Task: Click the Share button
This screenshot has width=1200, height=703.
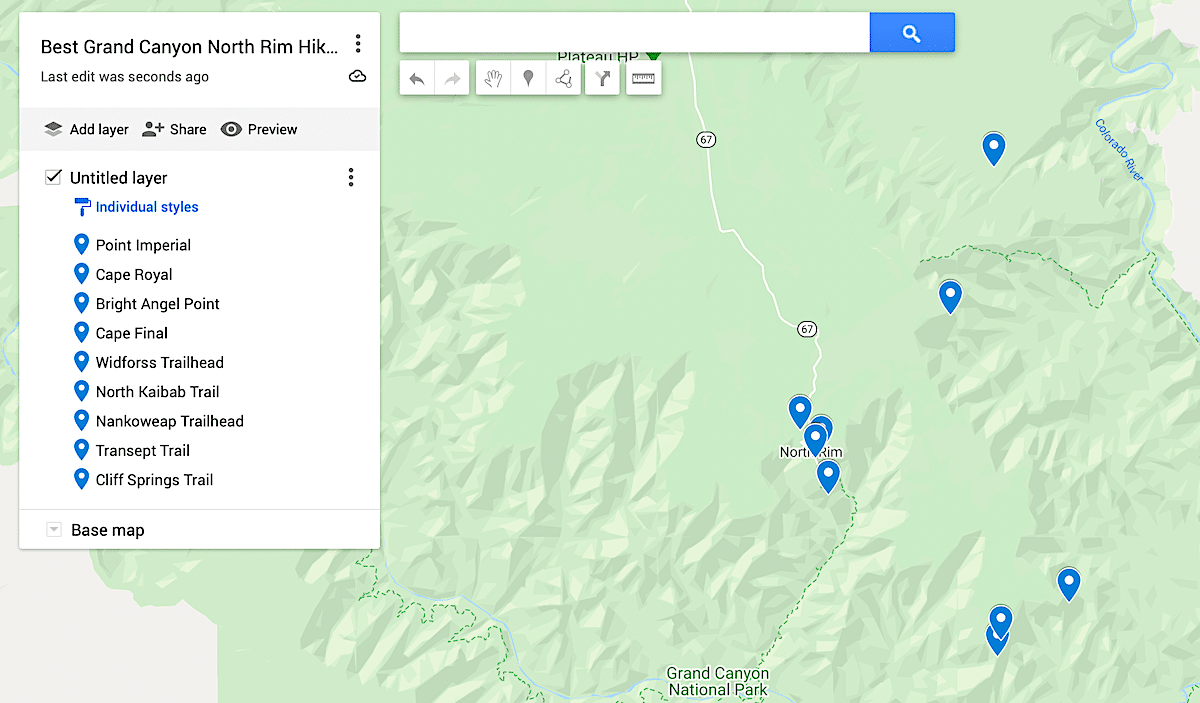Action: (174, 129)
